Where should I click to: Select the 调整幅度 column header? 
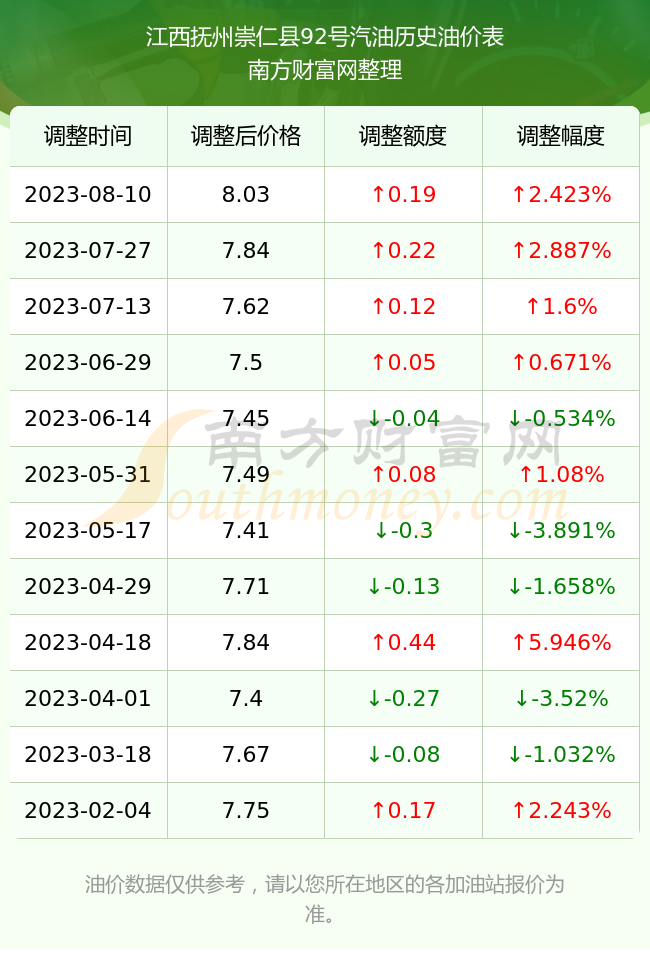pos(561,136)
